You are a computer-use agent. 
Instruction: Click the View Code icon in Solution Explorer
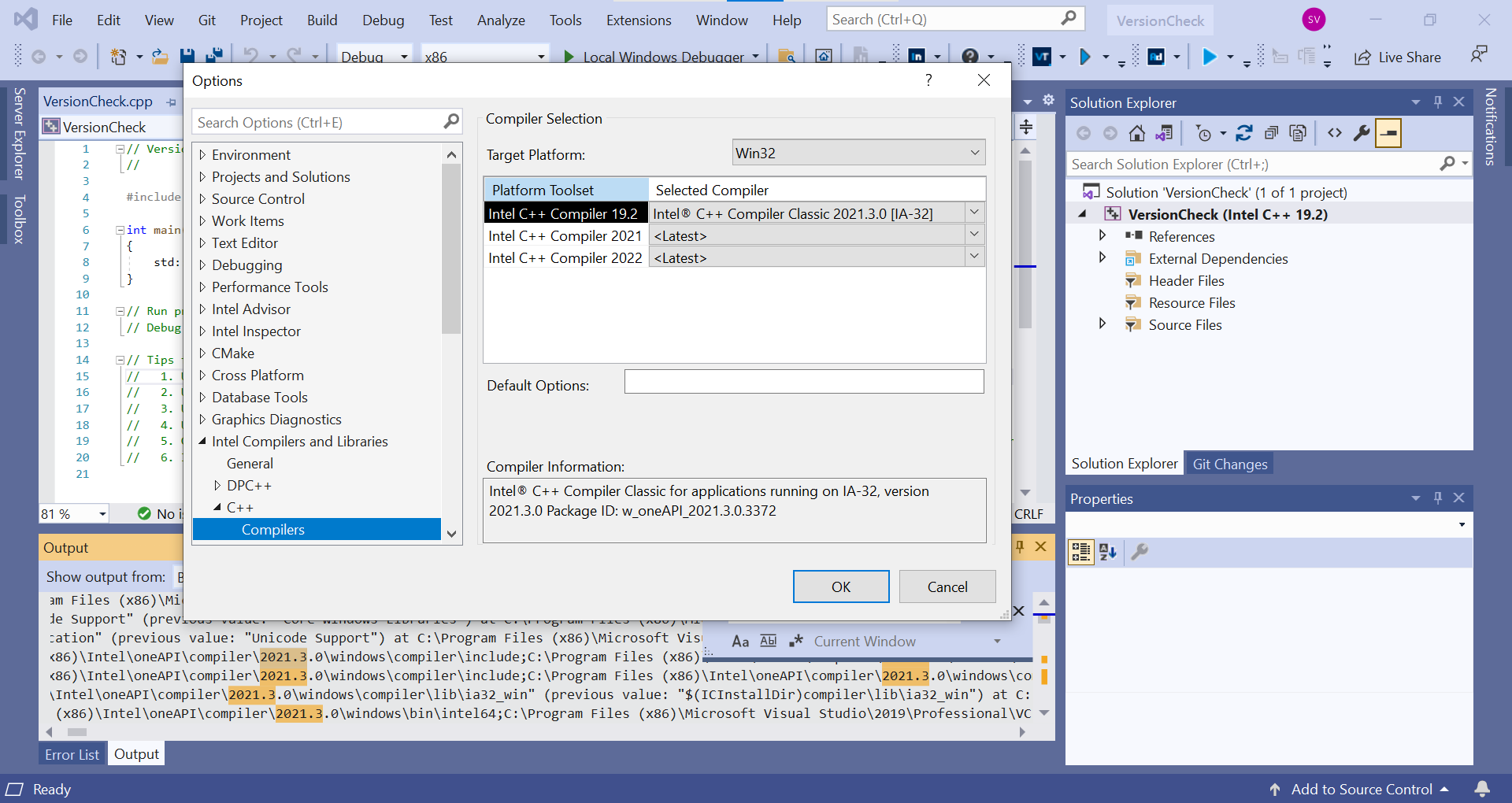point(1335,132)
